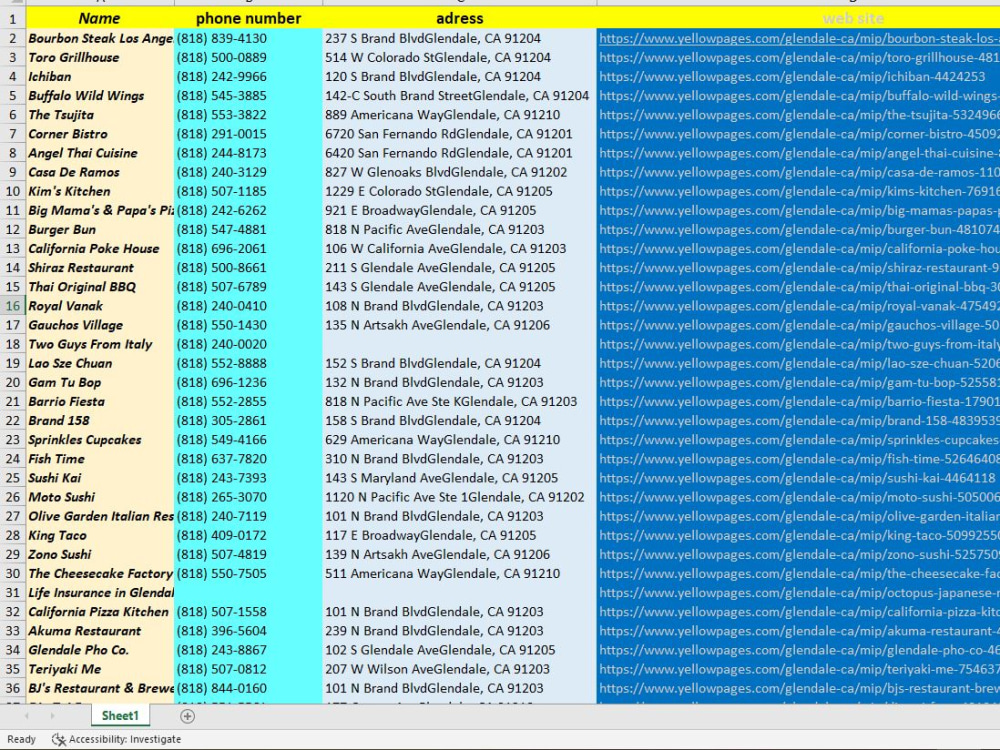This screenshot has width=1000, height=750.
Task: Select the California Poke House cell
Action: pyautogui.click(x=99, y=249)
